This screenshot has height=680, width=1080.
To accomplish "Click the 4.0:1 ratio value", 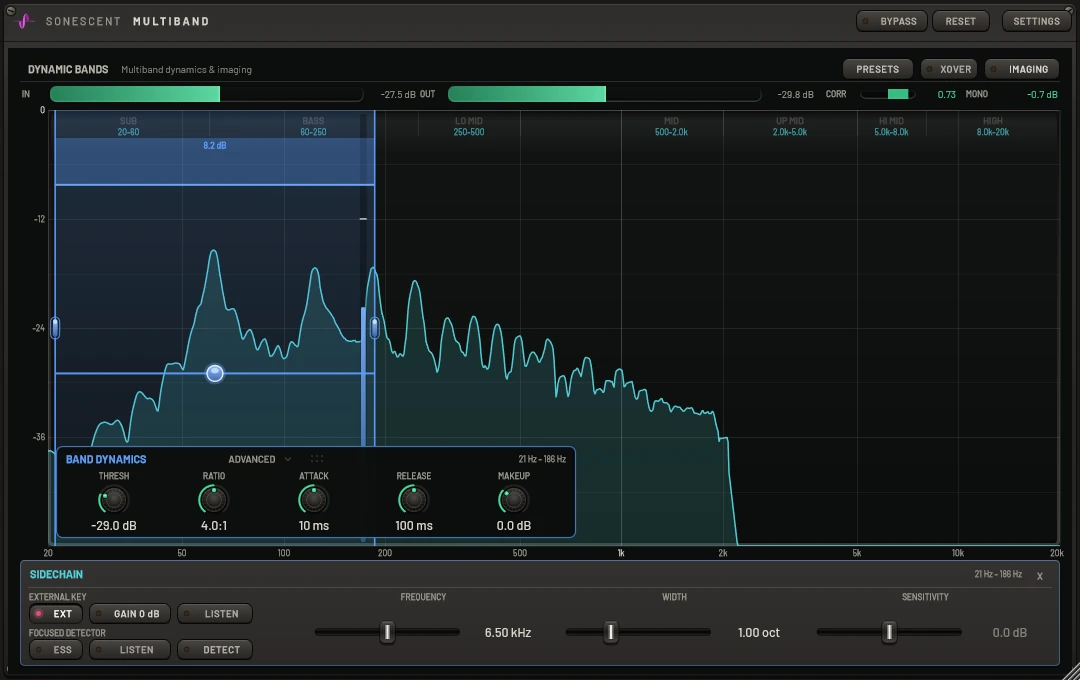I will point(214,526).
